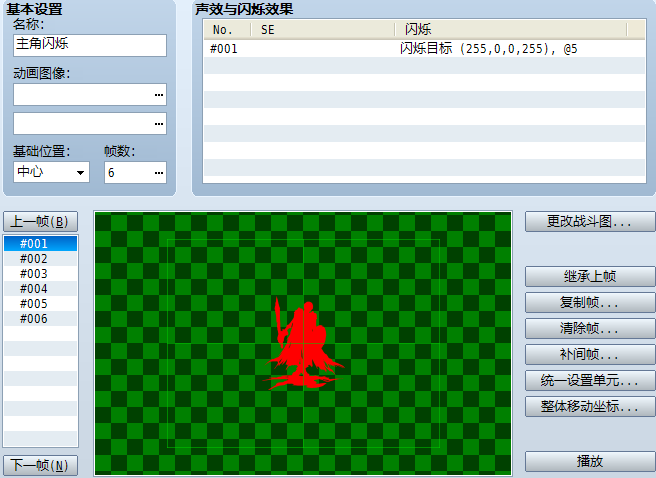Click the No. column header
Image resolution: width=656 pixels, height=478 pixels.
click(227, 30)
